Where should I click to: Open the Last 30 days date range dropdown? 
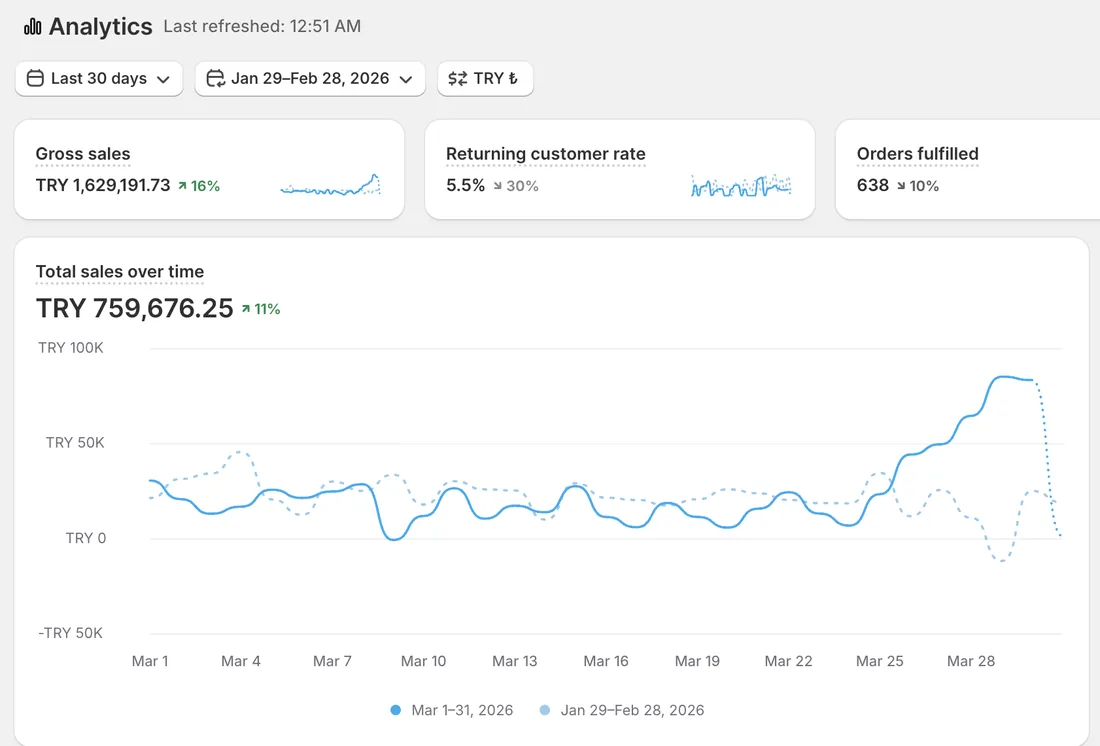coord(99,79)
